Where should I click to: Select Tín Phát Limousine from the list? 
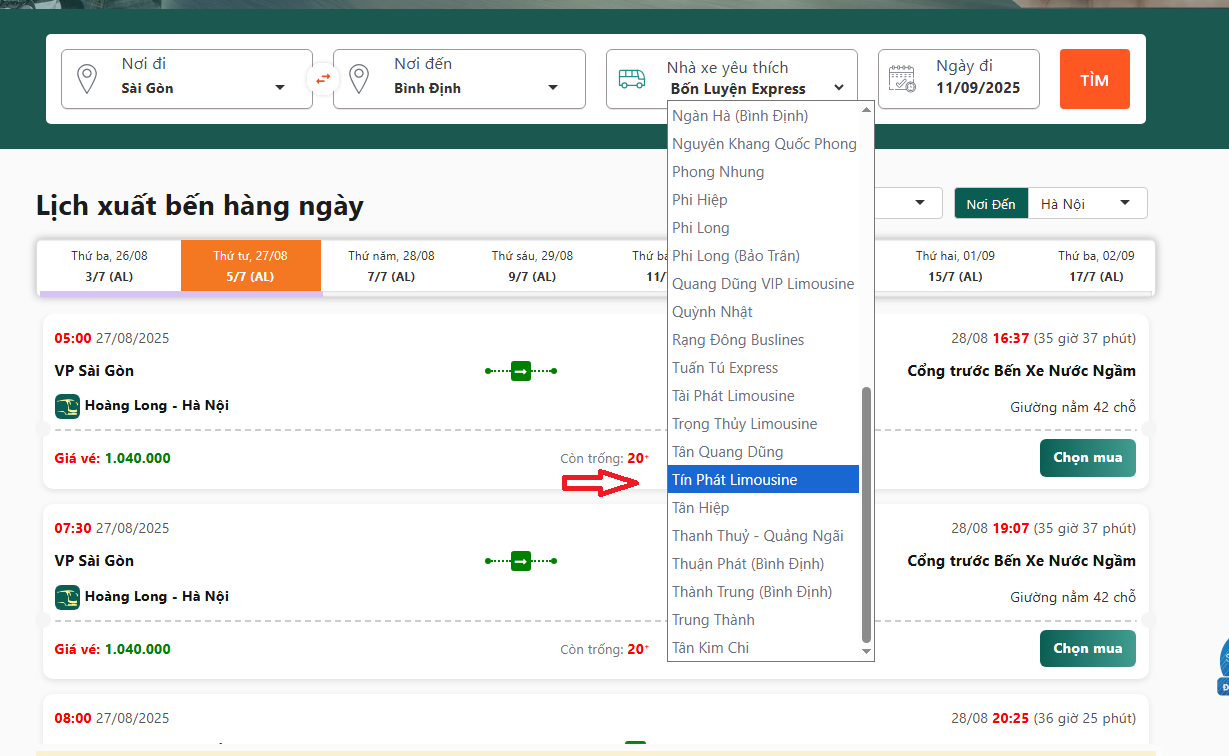click(x=735, y=480)
